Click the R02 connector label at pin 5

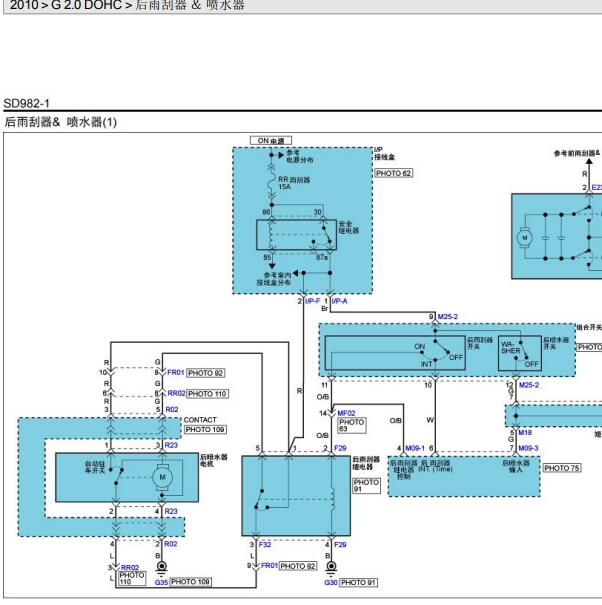[172, 409]
